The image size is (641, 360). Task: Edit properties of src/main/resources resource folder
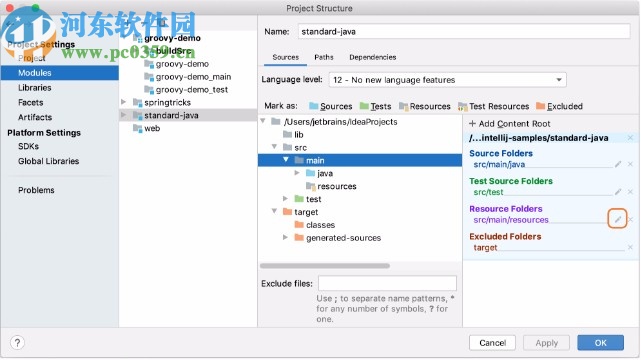click(618, 219)
